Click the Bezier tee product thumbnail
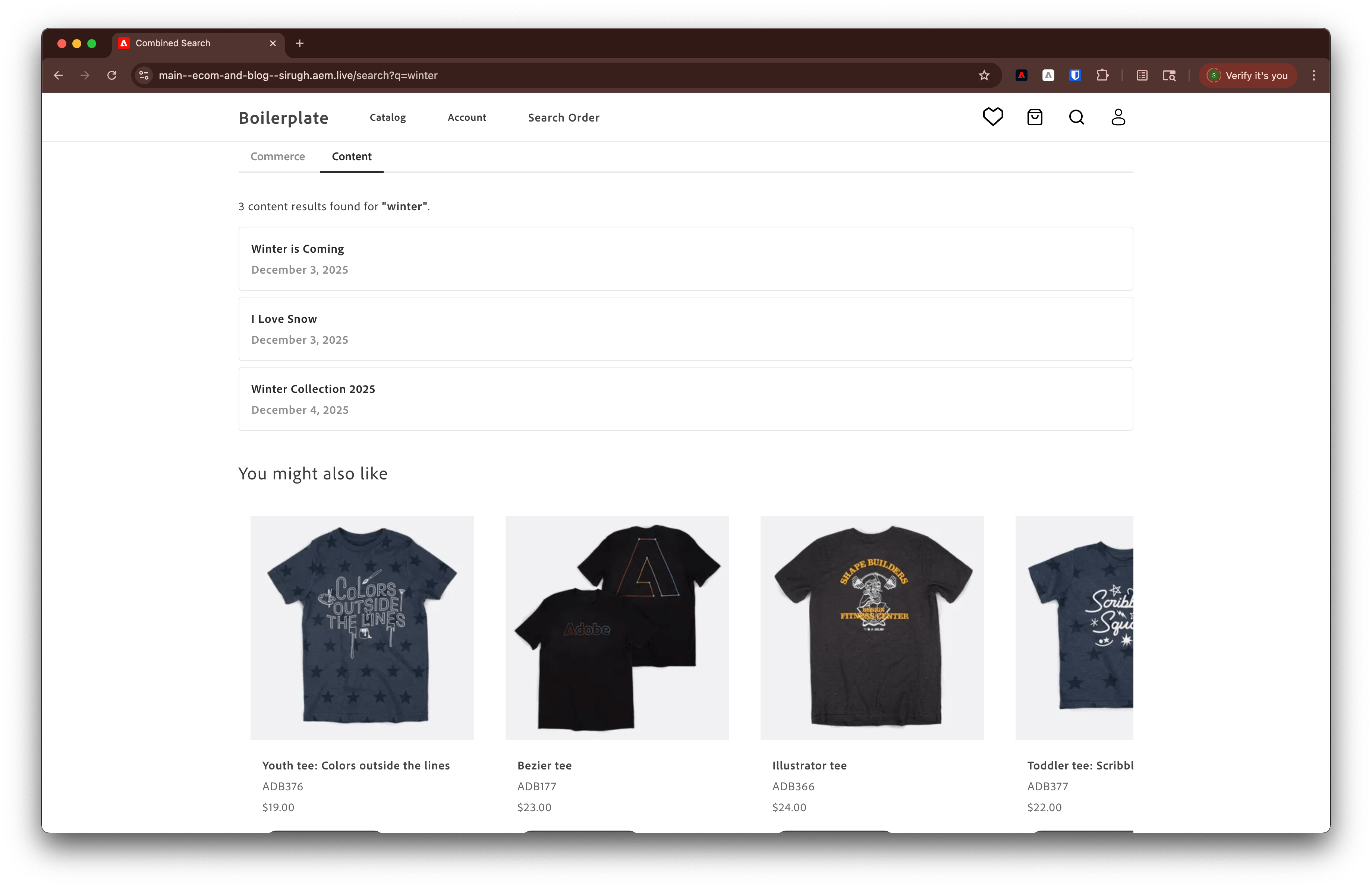This screenshot has width=1372, height=888. click(x=617, y=628)
